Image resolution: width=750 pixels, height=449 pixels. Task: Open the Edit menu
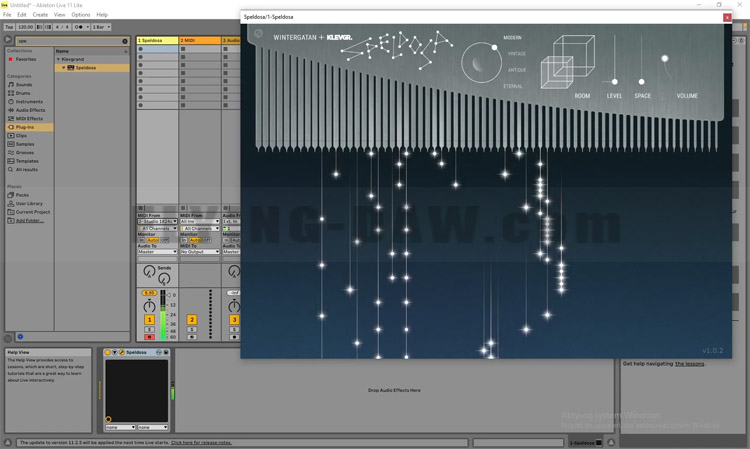click(22, 15)
